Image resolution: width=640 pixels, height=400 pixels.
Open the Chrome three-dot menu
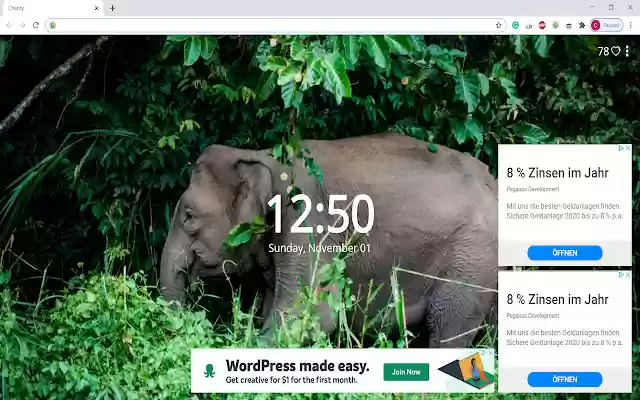pos(631,25)
